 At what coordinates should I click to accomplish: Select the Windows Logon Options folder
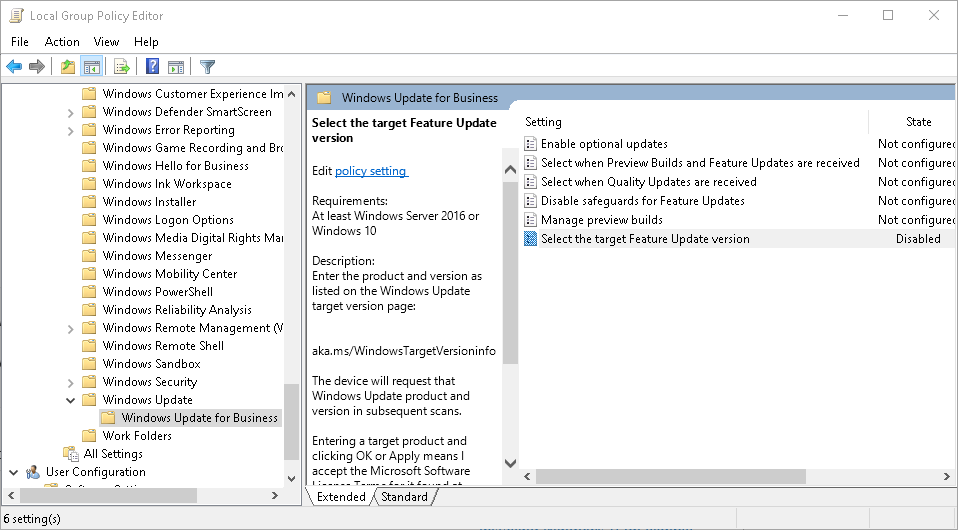coord(168,219)
